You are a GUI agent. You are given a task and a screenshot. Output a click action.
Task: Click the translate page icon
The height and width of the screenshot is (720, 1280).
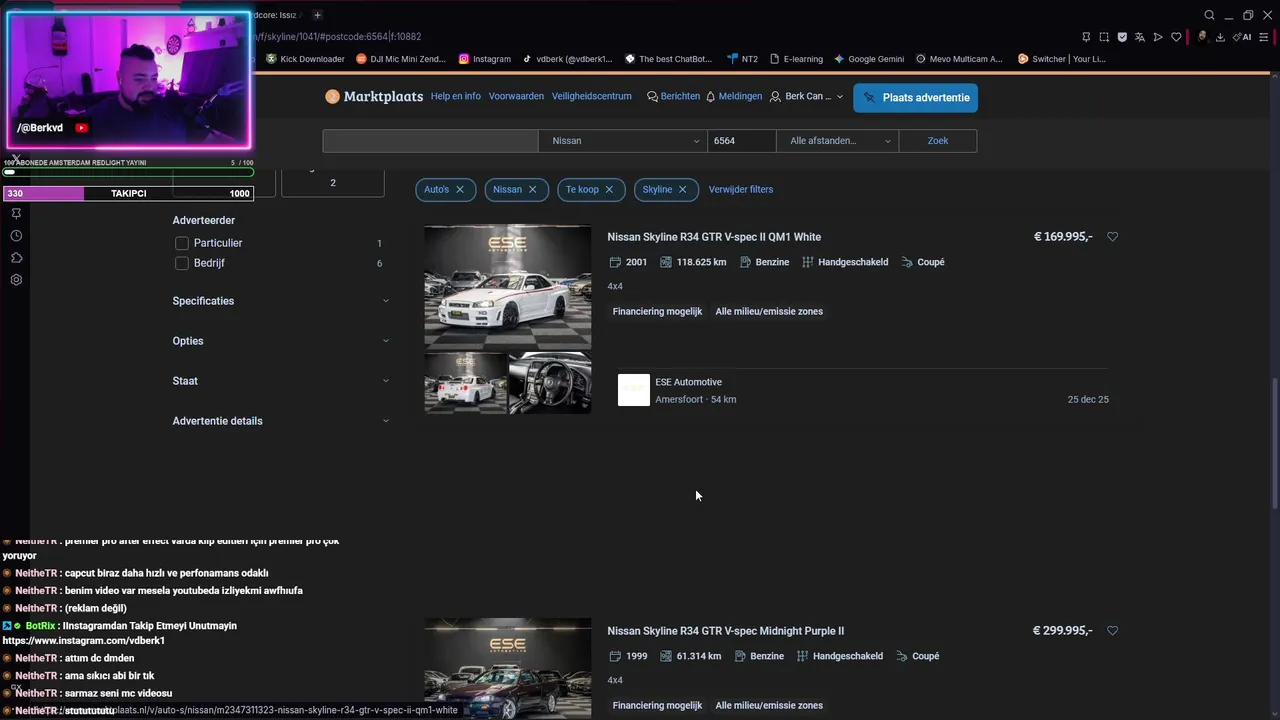tap(1140, 37)
